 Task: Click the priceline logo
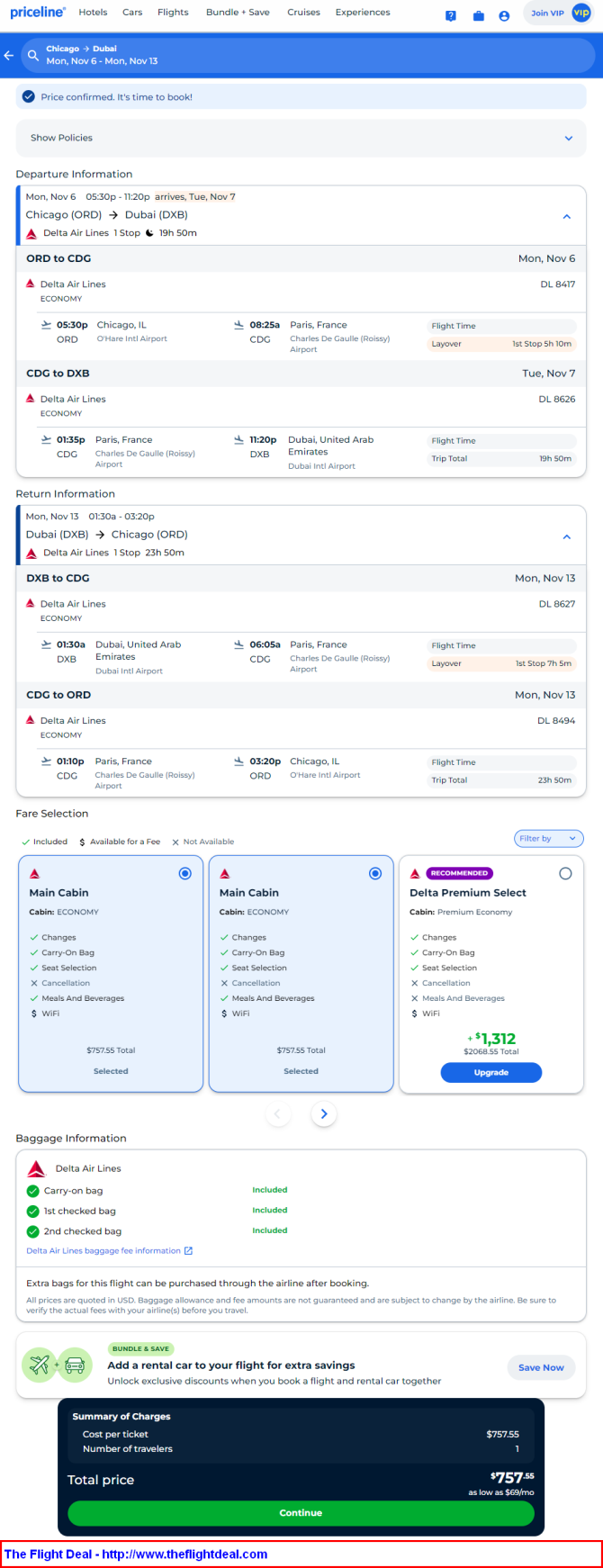coord(38,12)
